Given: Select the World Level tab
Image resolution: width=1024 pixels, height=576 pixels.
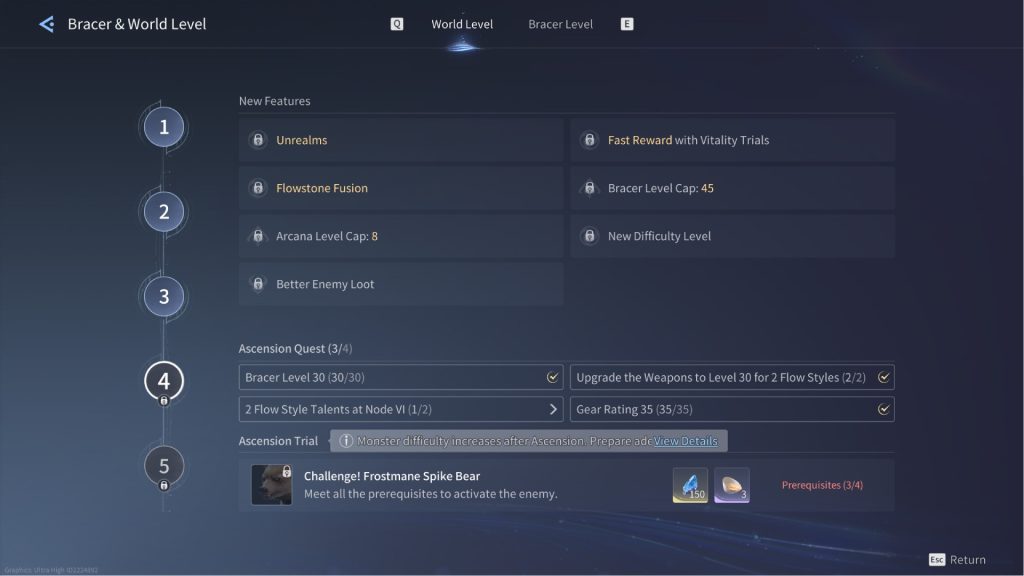Looking at the screenshot, I should (x=462, y=24).
